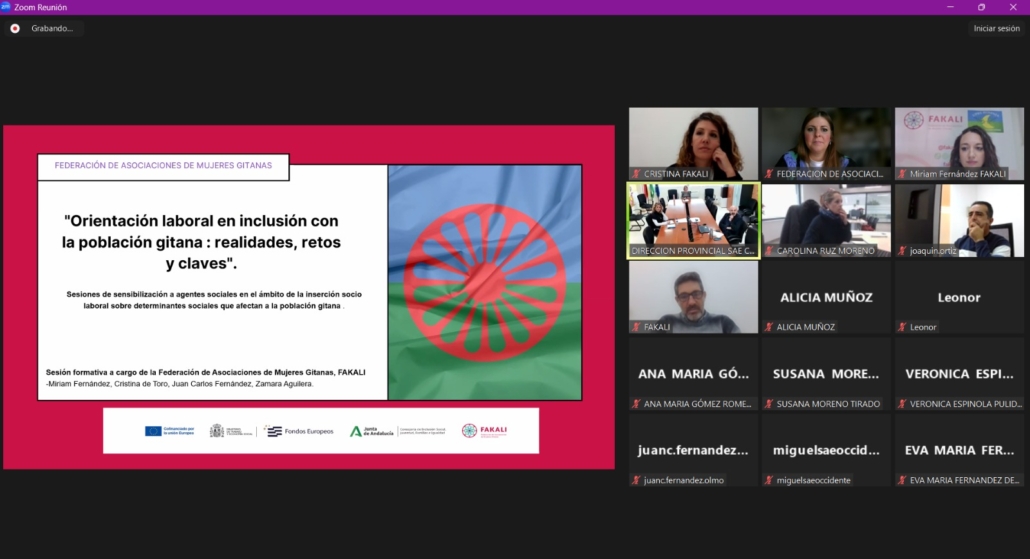Click muted mic icon beside miguelsaeoccidente label

[x=769, y=480]
